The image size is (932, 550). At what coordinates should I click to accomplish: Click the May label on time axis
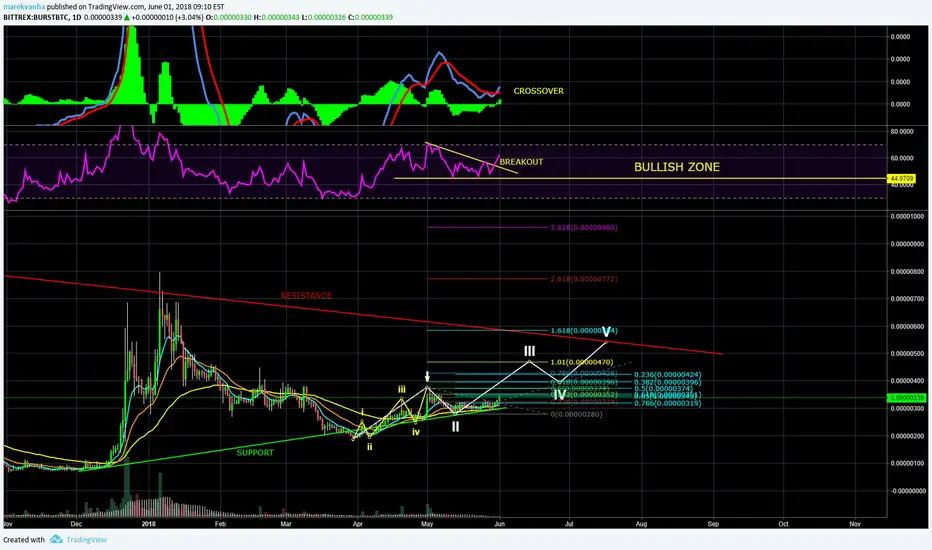pos(427,524)
